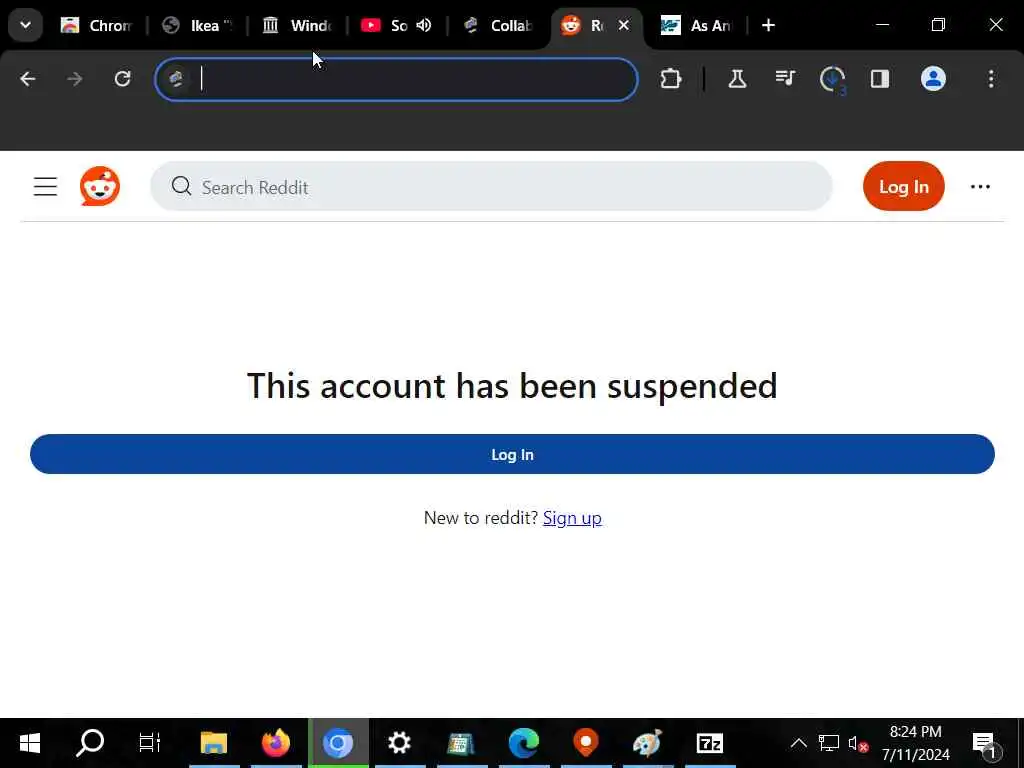Open Chrome Labs flask icon

coord(737,80)
